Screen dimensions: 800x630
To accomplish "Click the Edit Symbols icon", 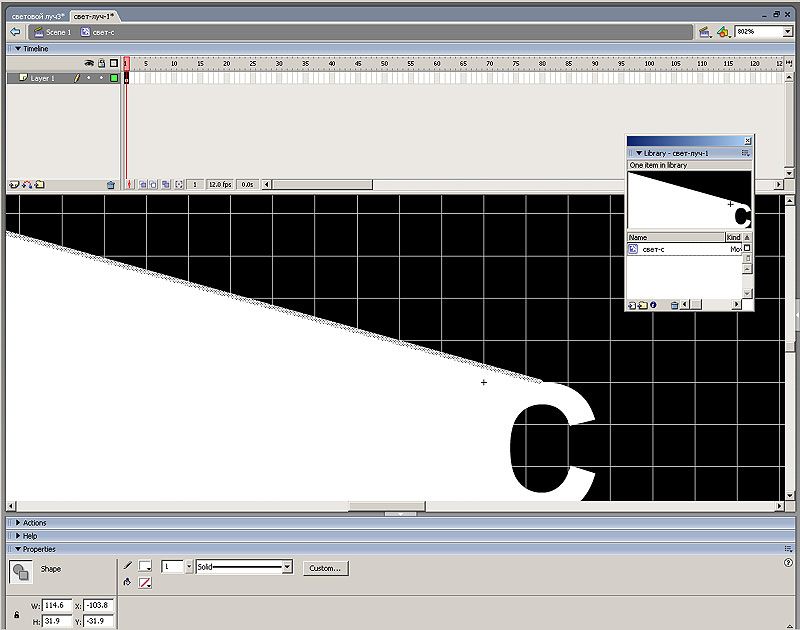I will [x=723, y=32].
